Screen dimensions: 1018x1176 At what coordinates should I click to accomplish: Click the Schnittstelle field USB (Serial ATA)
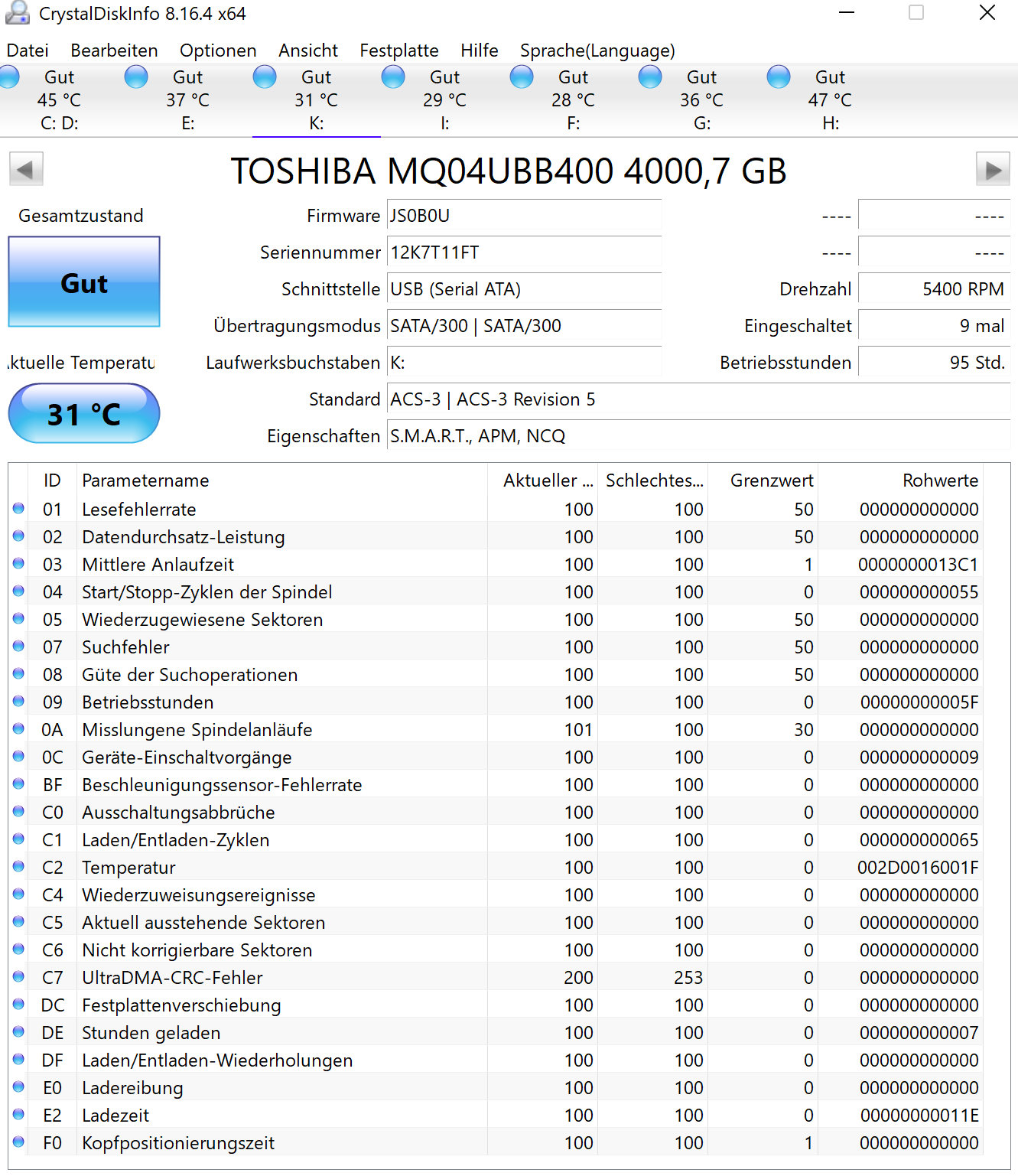click(x=524, y=290)
